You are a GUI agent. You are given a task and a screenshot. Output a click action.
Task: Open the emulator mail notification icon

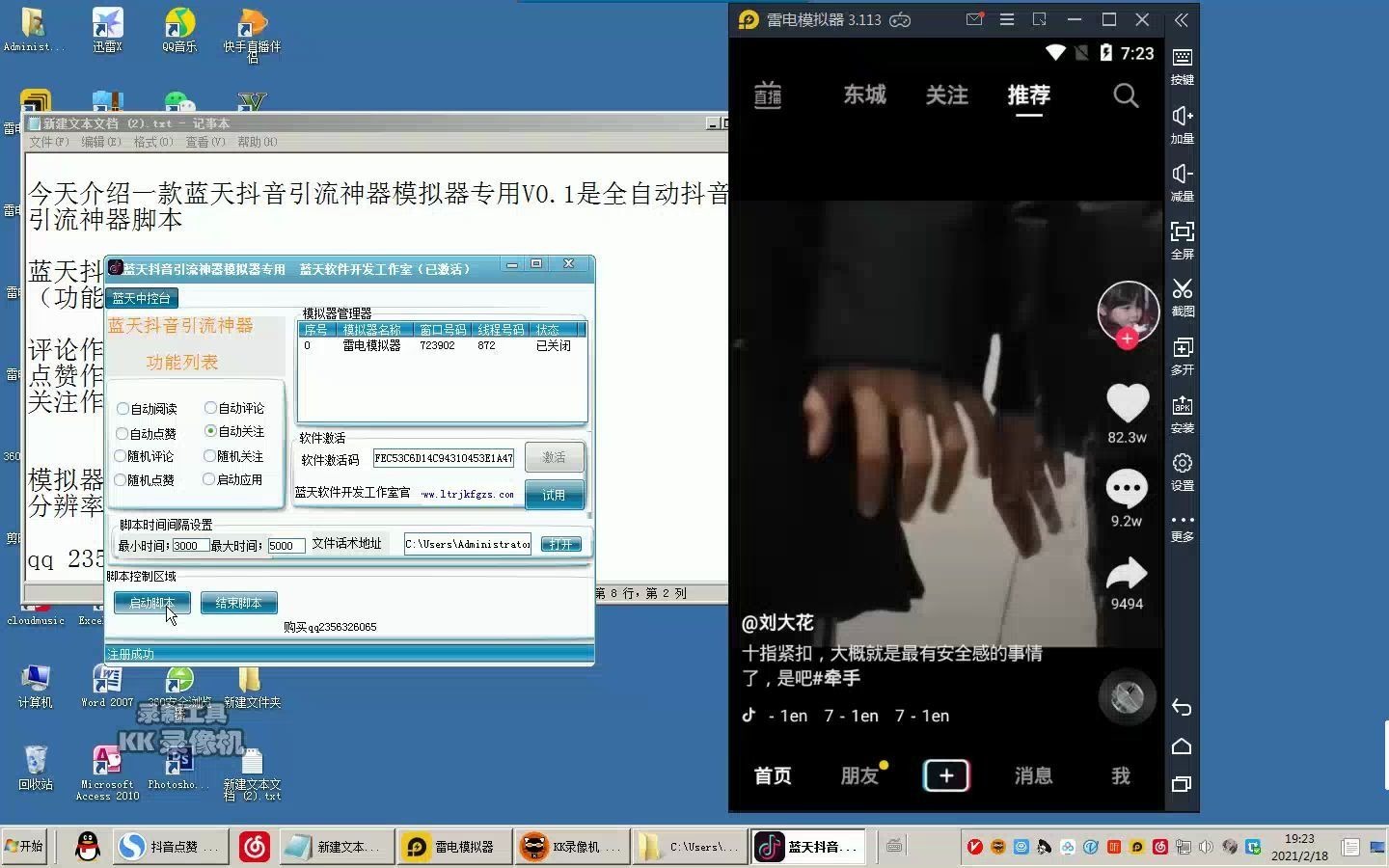(975, 19)
